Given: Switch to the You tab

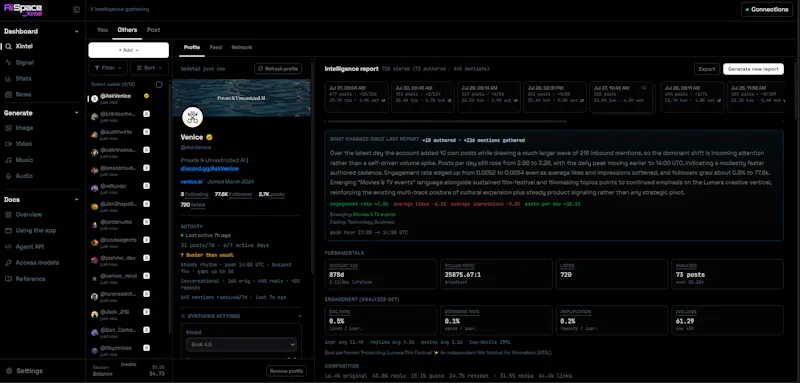Looking at the screenshot, I should pyautogui.click(x=103, y=30).
